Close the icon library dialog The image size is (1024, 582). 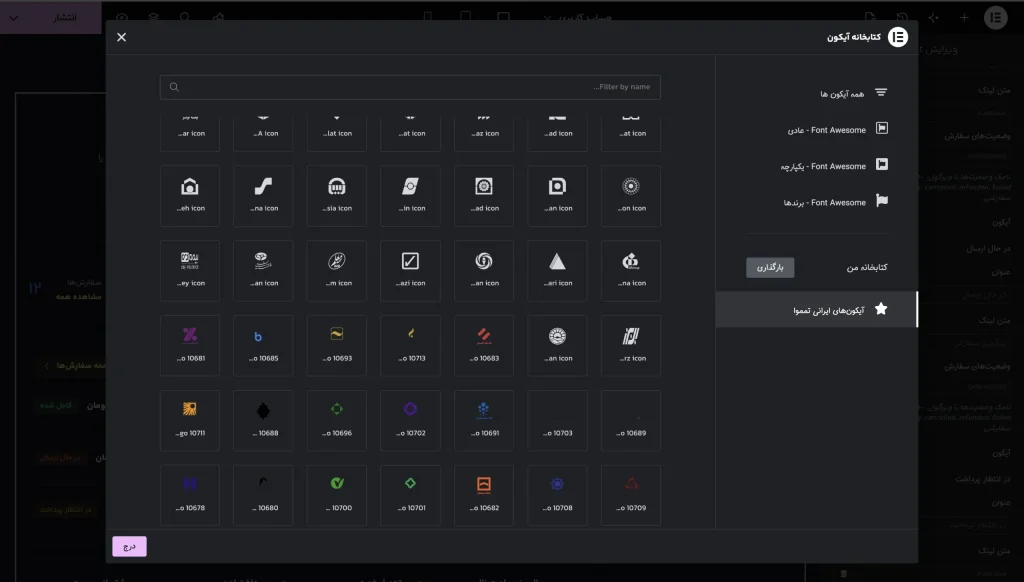click(121, 37)
